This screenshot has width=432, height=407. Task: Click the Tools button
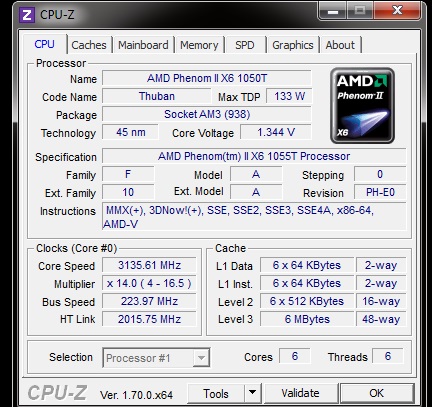click(216, 394)
